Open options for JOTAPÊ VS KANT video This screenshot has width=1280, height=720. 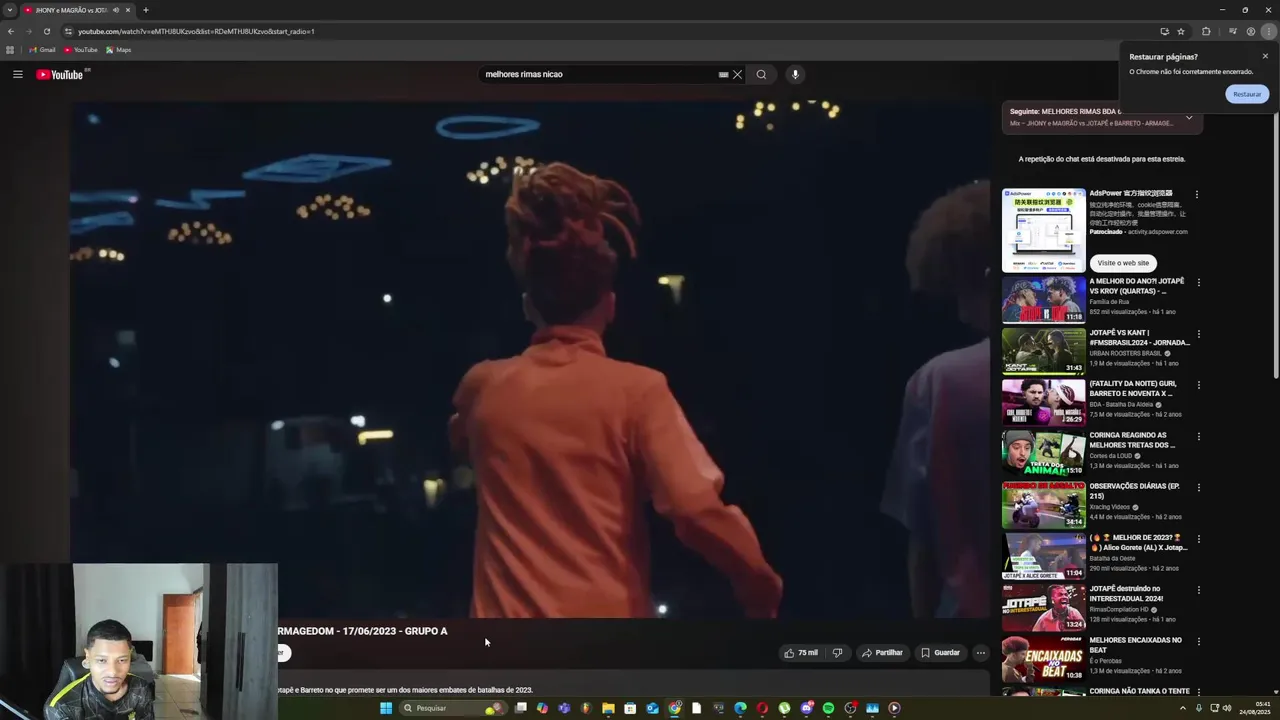tap(1199, 334)
